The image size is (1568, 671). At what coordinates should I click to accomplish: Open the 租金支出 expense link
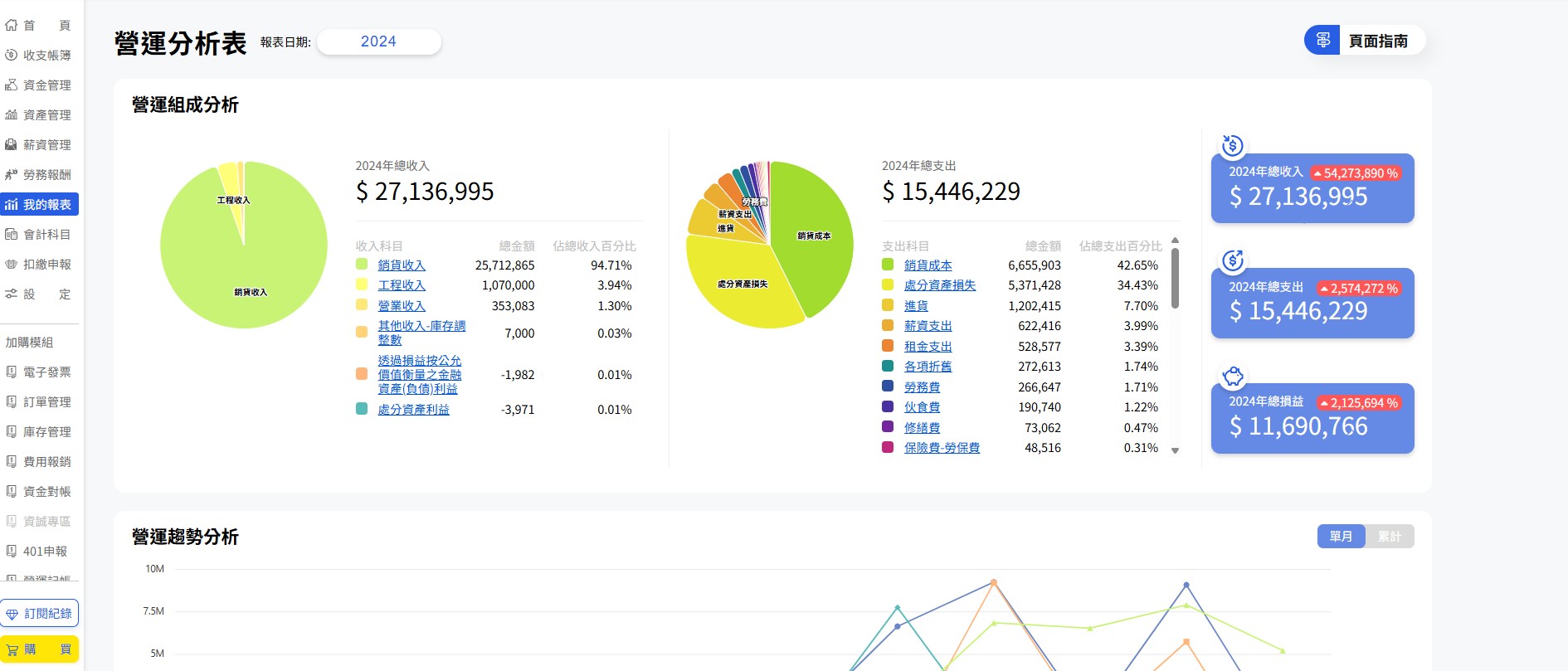(x=928, y=347)
